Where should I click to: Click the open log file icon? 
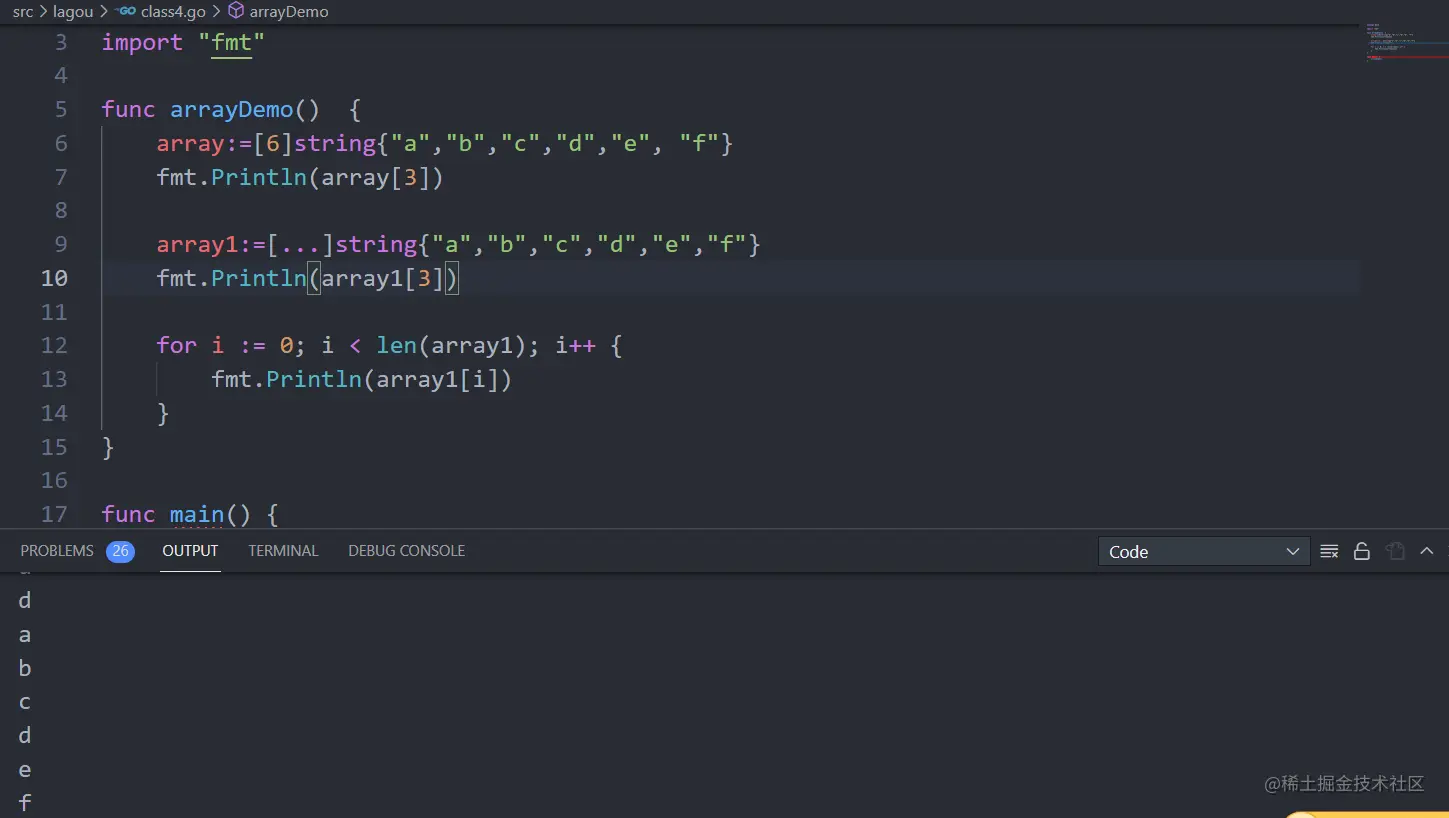pyautogui.click(x=1395, y=551)
